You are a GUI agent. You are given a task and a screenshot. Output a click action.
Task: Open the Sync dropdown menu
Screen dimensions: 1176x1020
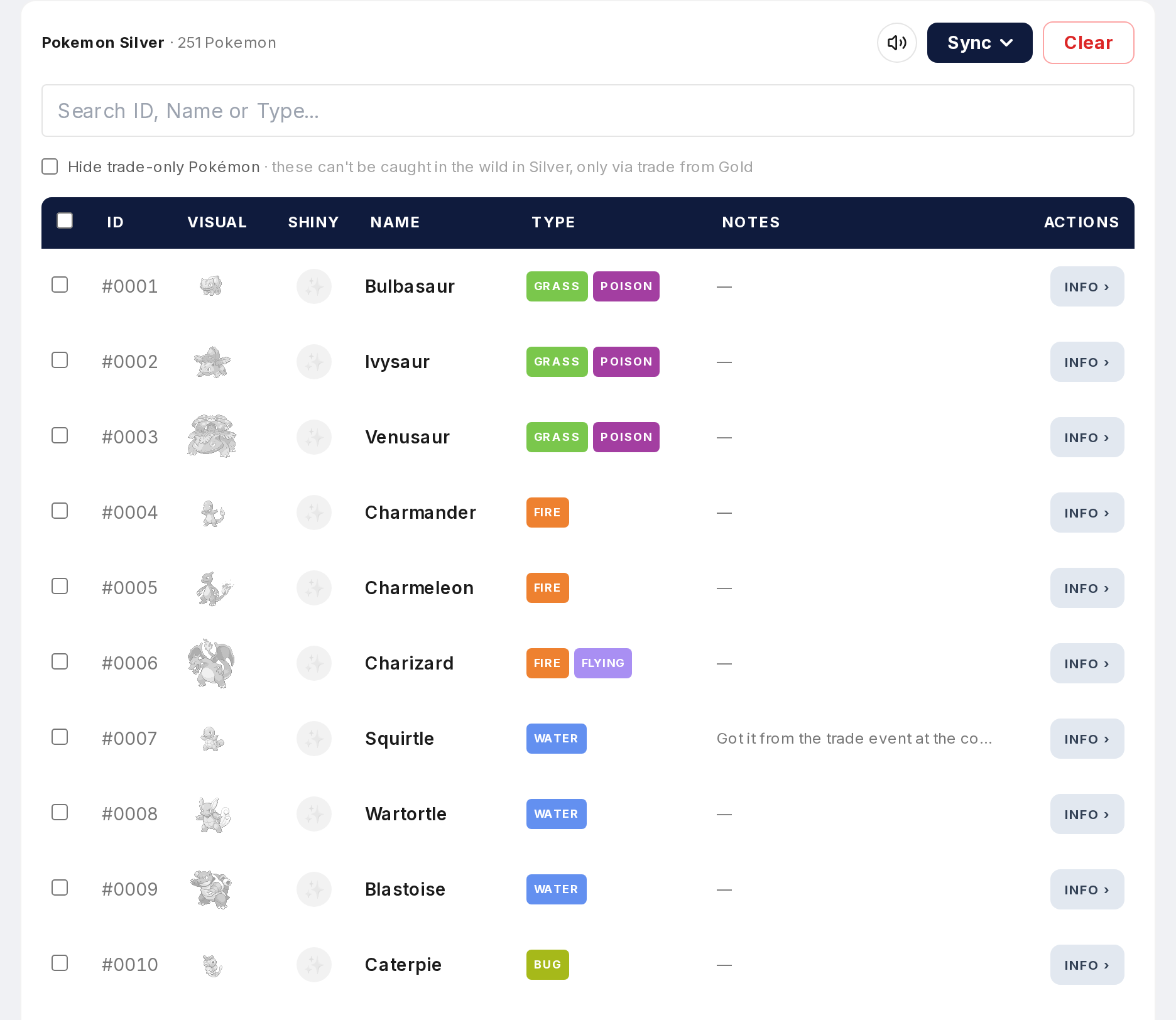coord(979,43)
